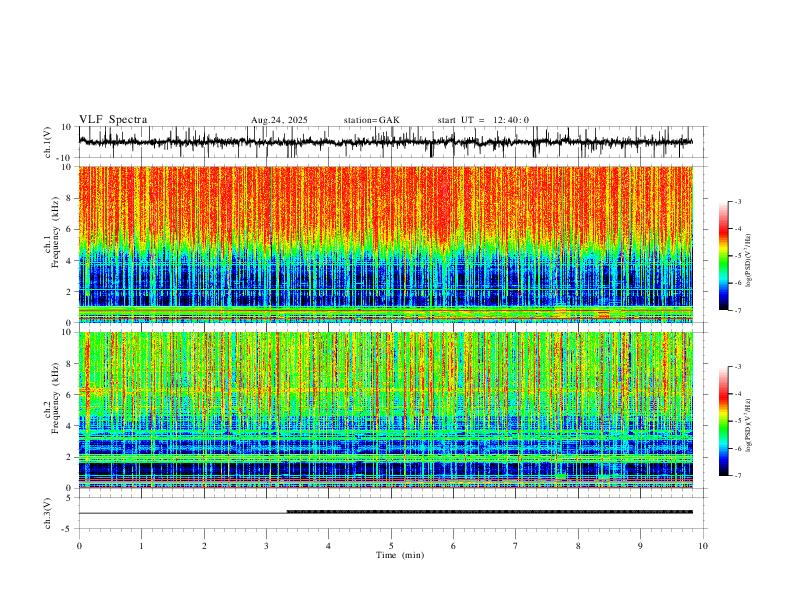Click the time axis tick label '0'
The height and width of the screenshot is (612, 792).
click(x=79, y=546)
